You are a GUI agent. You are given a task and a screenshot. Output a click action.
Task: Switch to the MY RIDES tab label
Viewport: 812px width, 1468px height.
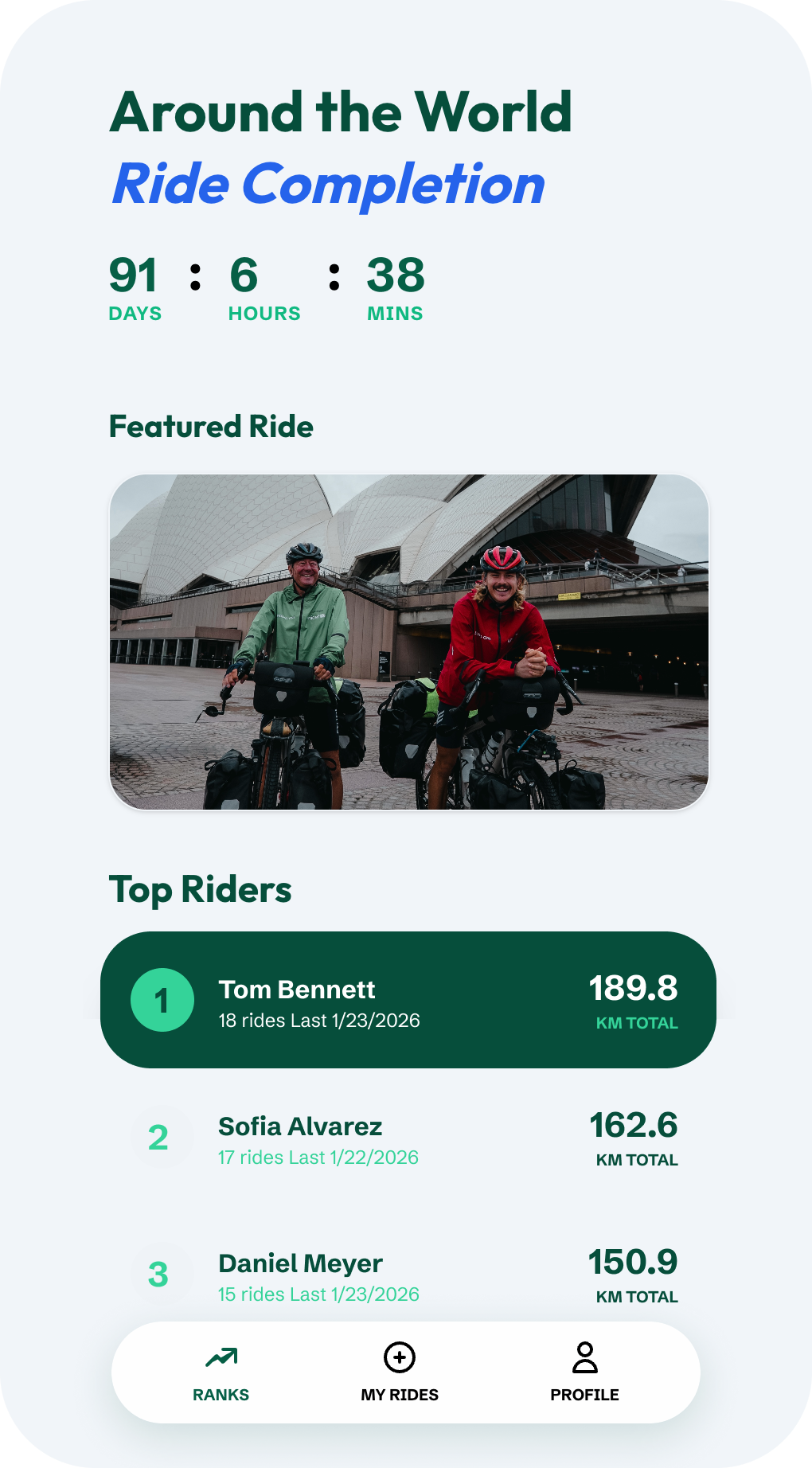[x=400, y=1395]
